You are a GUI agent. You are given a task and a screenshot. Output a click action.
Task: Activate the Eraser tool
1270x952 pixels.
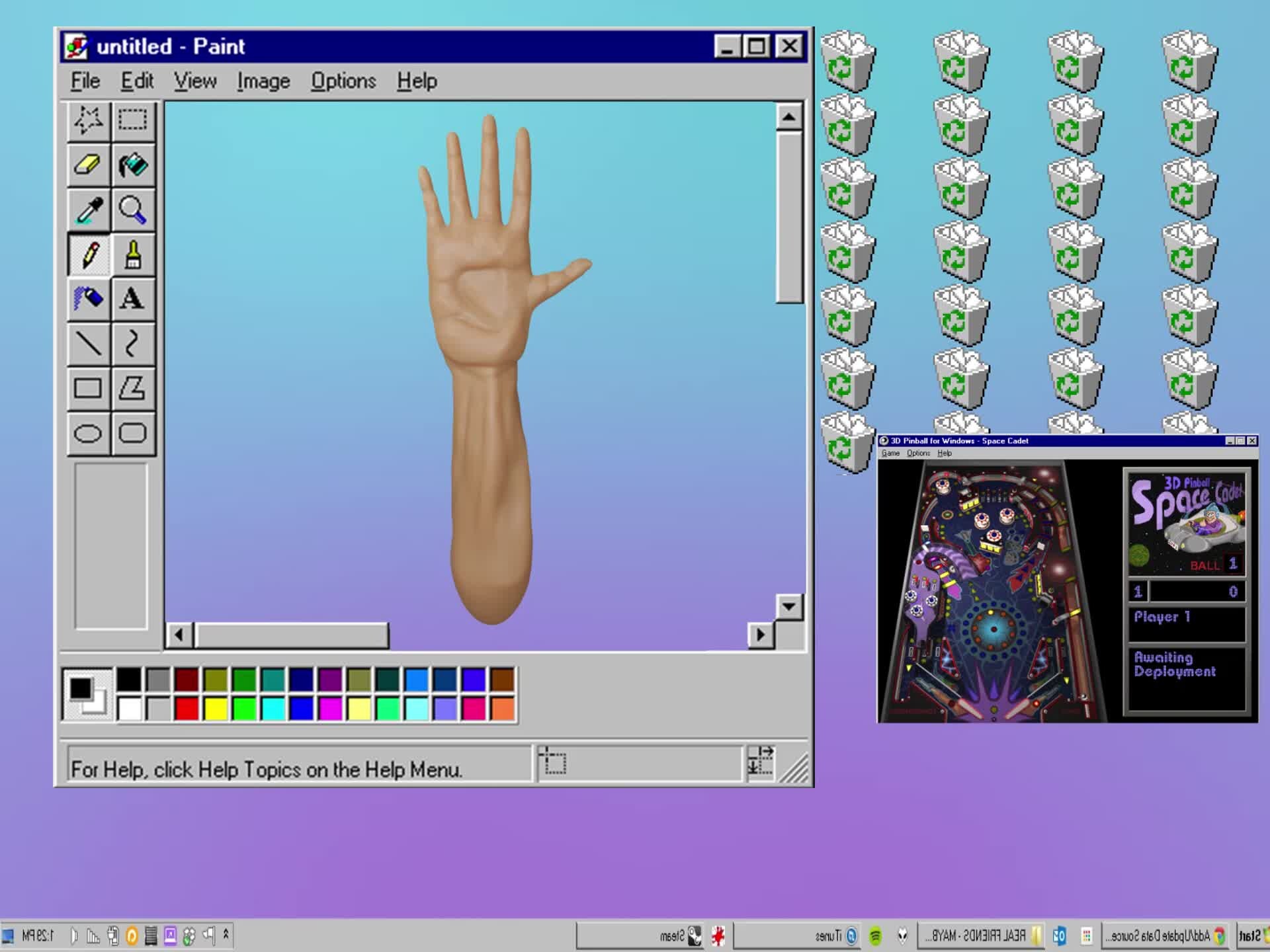pyautogui.click(x=88, y=165)
